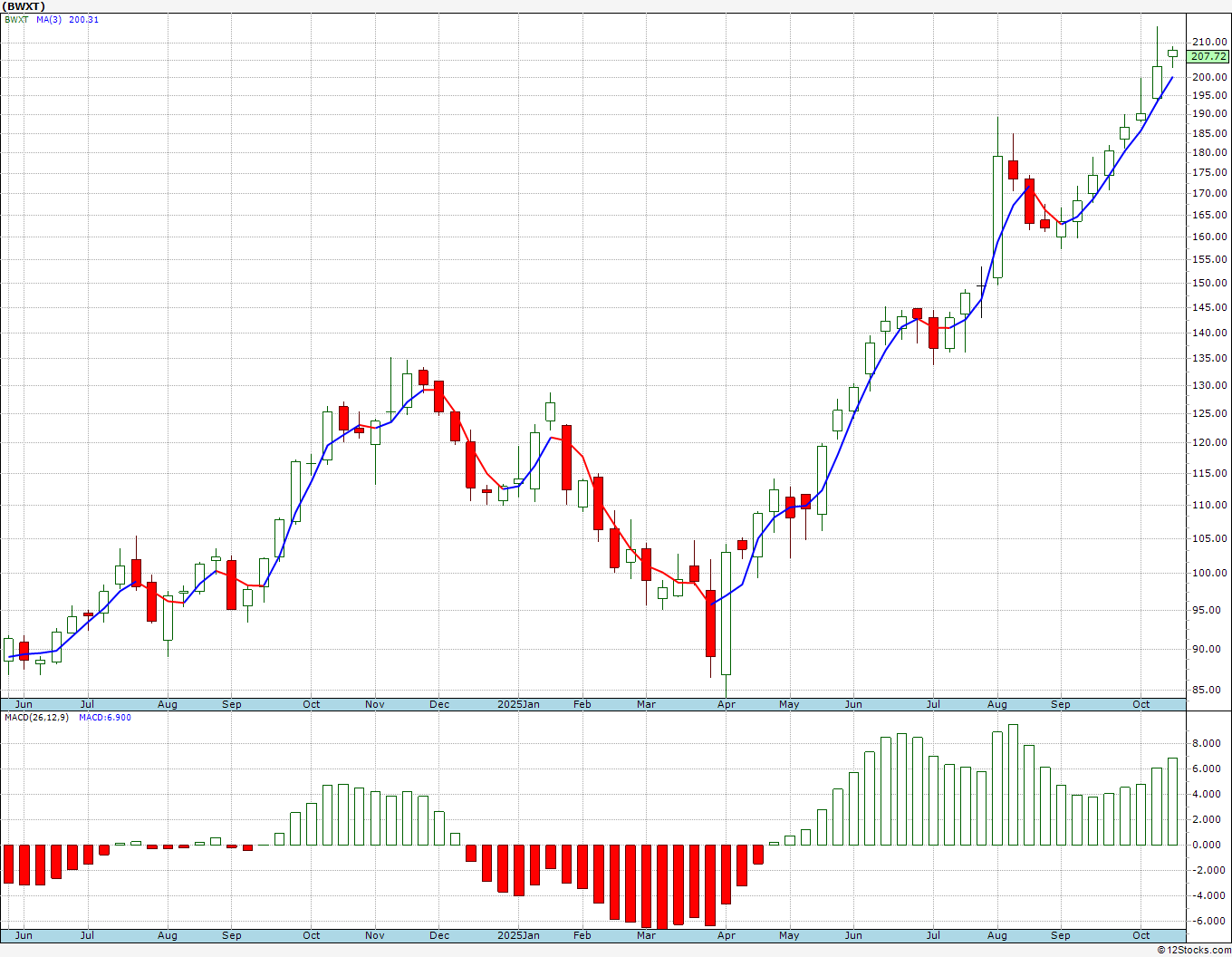Viewport: 1232px width, 957px height.
Task: Click the 8.000 MACD axis label
Action: pyautogui.click(x=1208, y=743)
